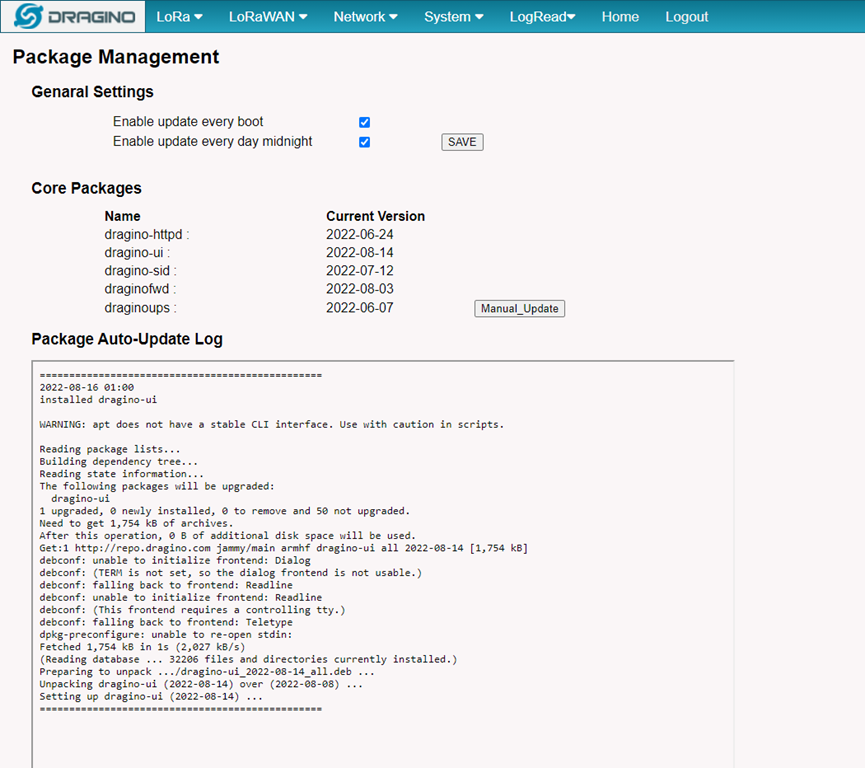
Task: Click inside the Package Auto-Update Log box
Action: coord(383,564)
